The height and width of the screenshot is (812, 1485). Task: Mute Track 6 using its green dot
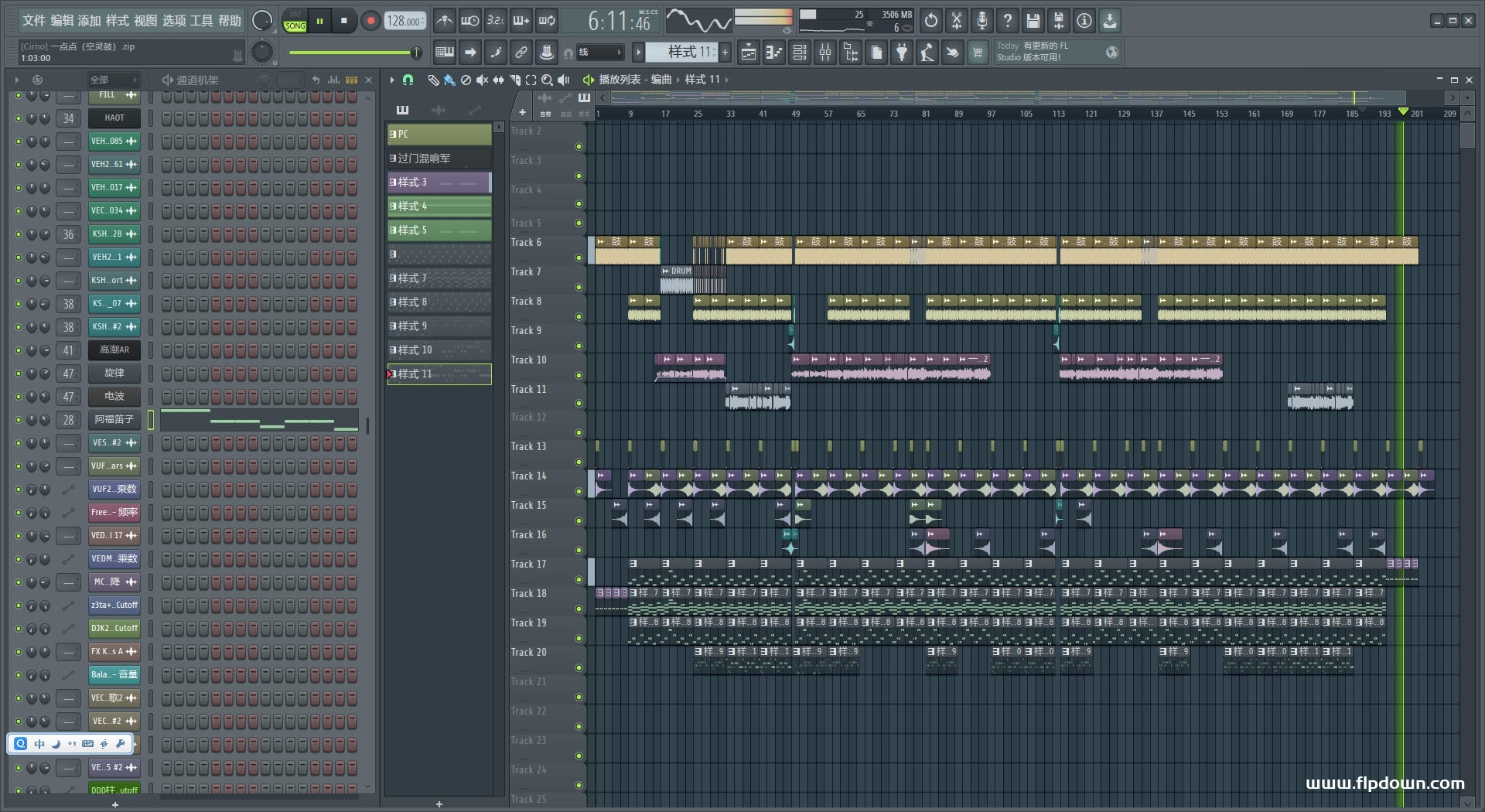pyautogui.click(x=579, y=258)
